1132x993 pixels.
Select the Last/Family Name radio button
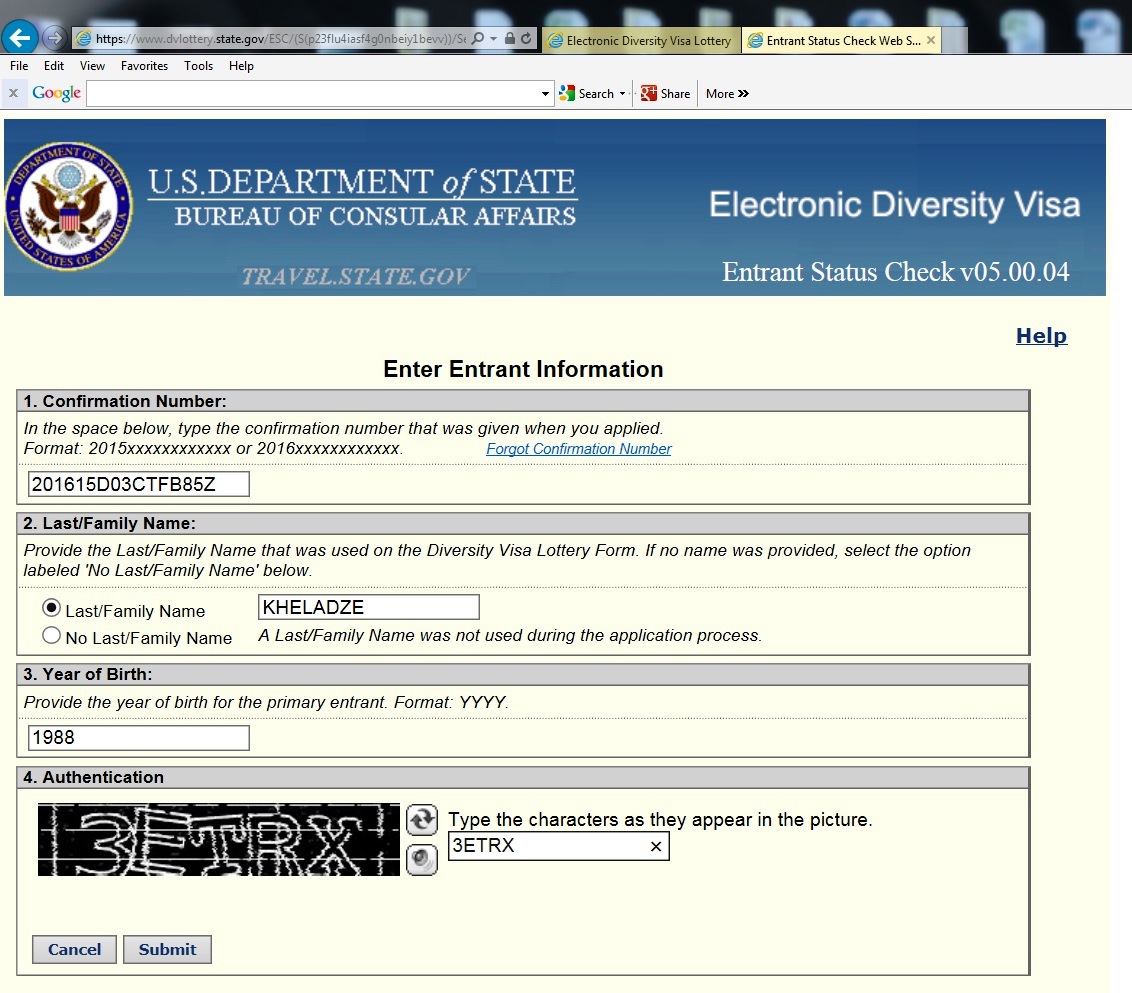click(51, 608)
